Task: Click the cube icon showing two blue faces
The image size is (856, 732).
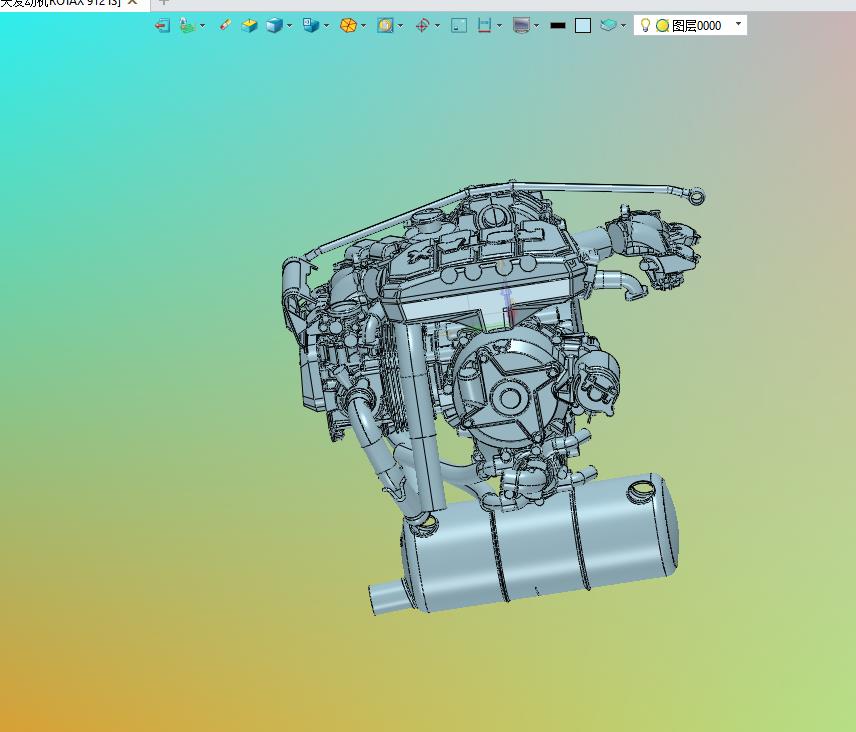Action: click(x=311, y=25)
